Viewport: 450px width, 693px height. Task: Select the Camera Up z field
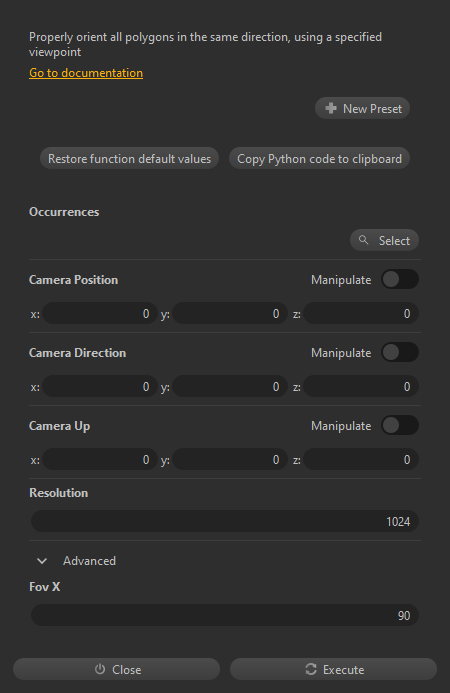coord(361,459)
